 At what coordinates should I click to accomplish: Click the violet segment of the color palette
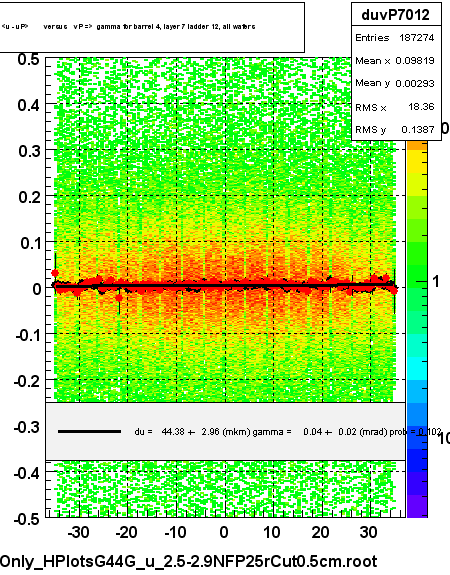tap(417, 506)
